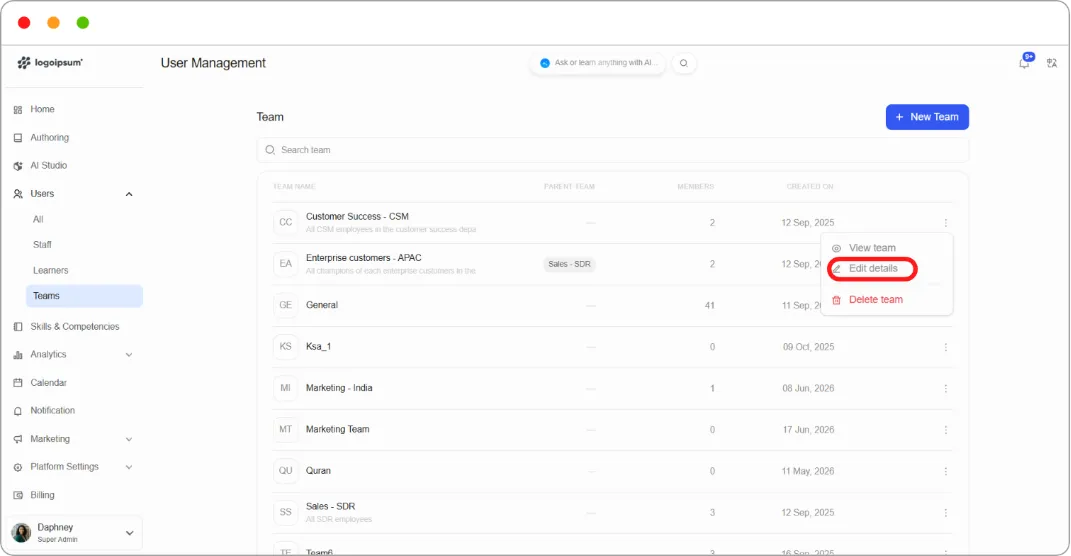Click the notification bell icon
Image resolution: width=1071 pixels, height=556 pixels.
click(1024, 63)
